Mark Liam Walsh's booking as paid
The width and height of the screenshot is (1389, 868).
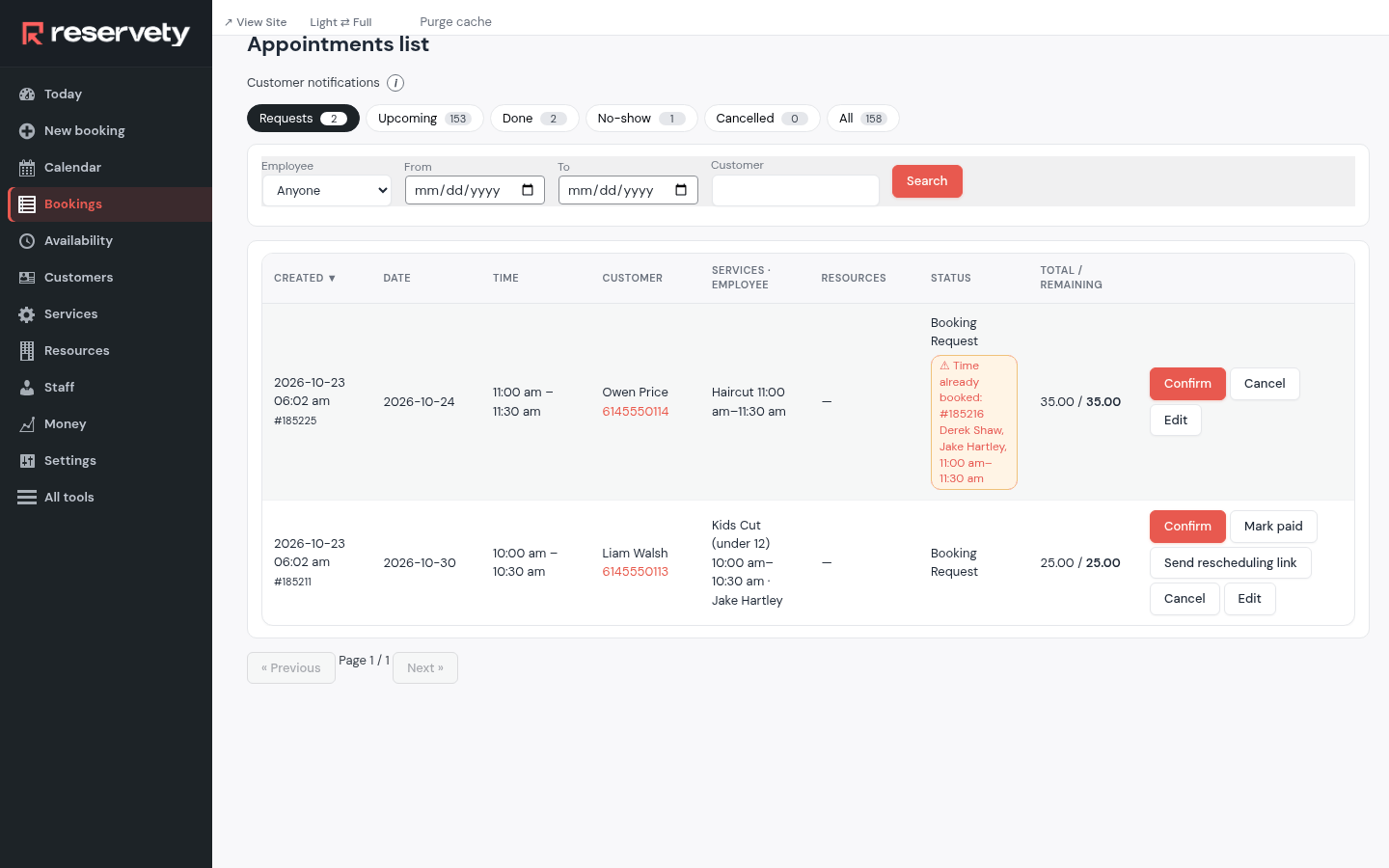pyautogui.click(x=1273, y=527)
